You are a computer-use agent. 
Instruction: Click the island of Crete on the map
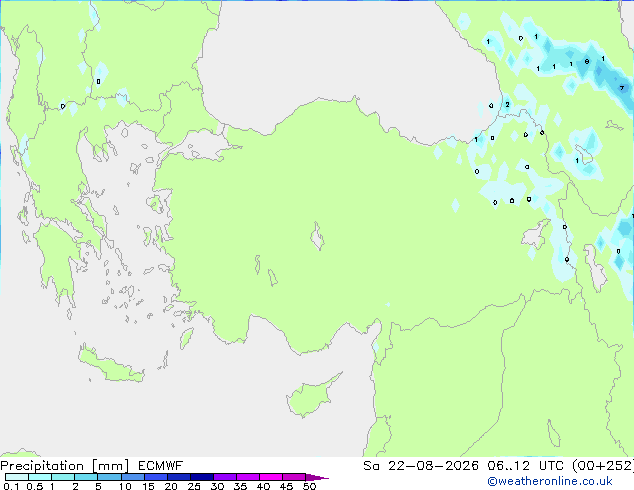(109, 365)
